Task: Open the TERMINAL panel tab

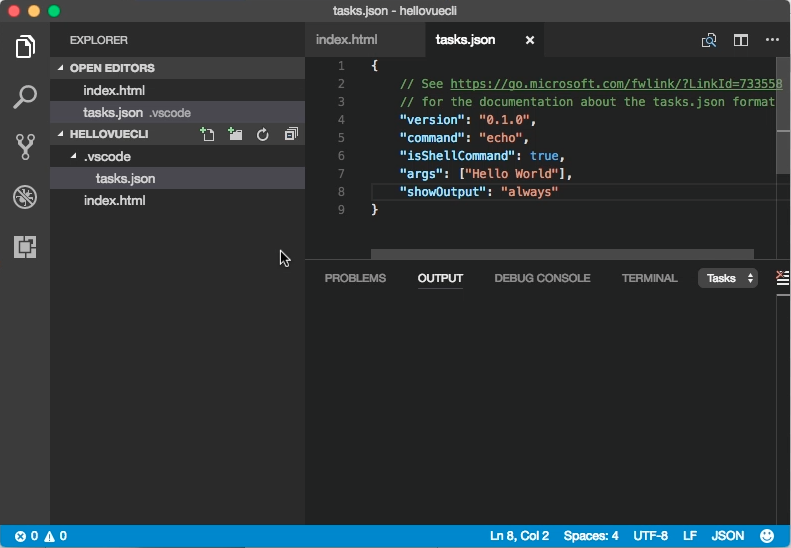Action: coord(649,278)
